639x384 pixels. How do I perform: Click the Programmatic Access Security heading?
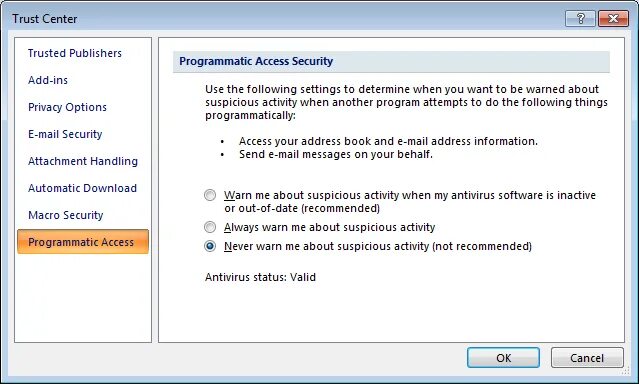point(256,61)
